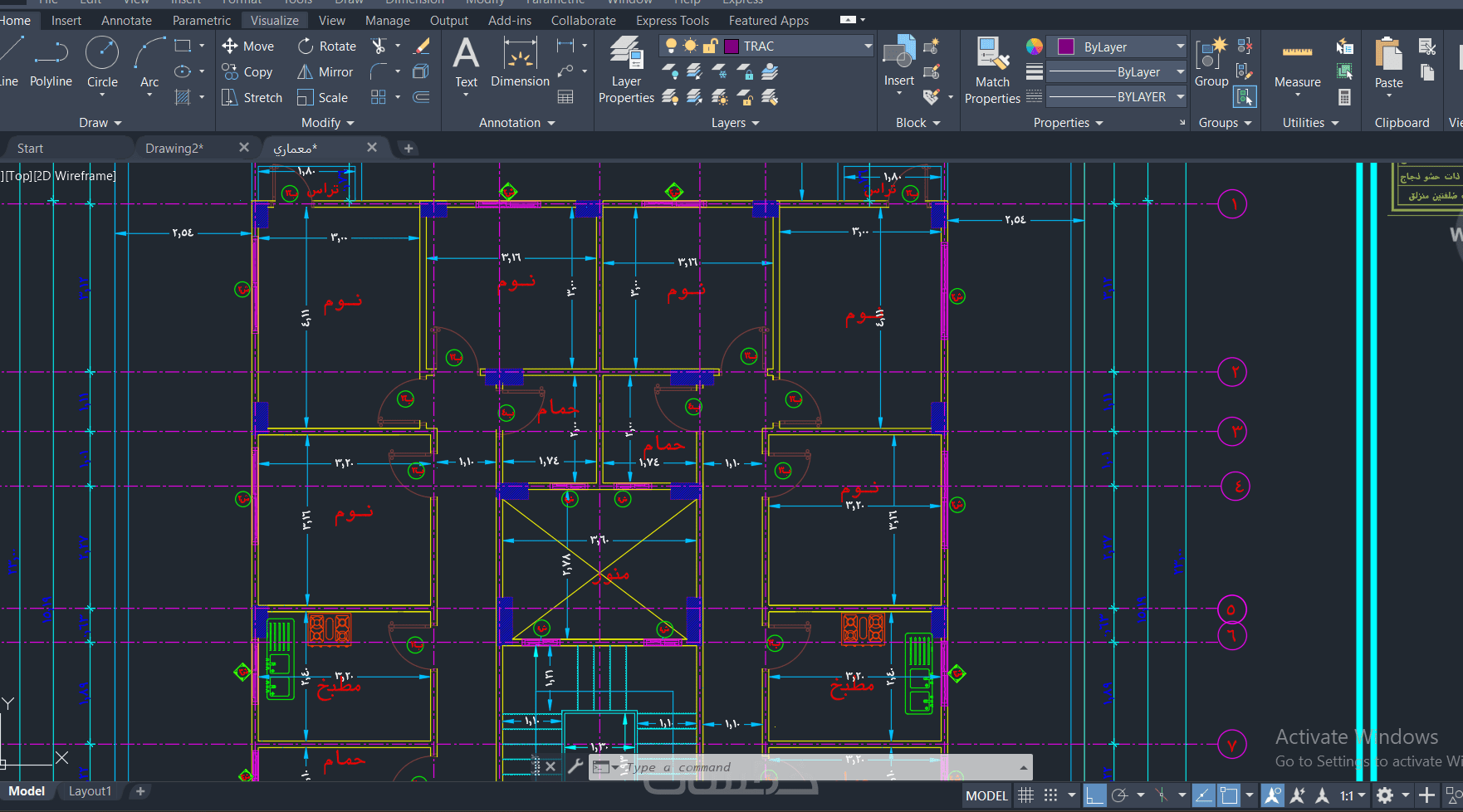1463x812 pixels.
Task: Pick the Stretch modify tool
Action: tap(230, 98)
